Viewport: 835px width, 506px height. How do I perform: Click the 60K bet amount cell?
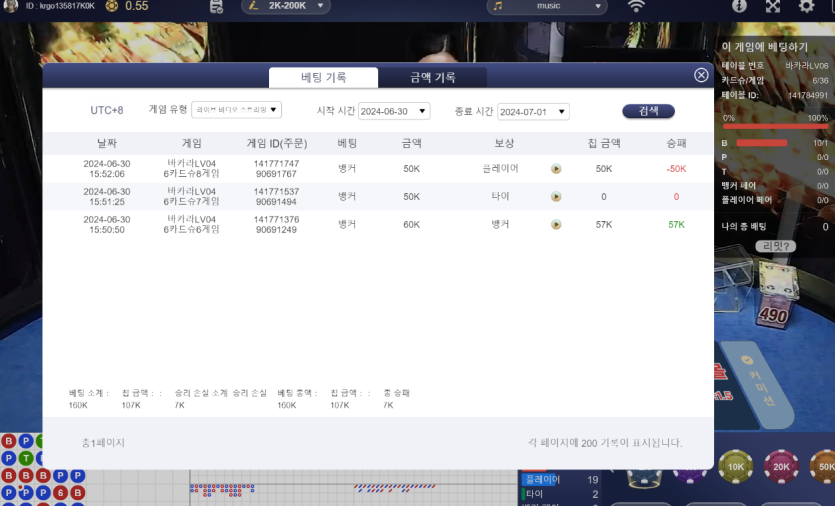411,225
